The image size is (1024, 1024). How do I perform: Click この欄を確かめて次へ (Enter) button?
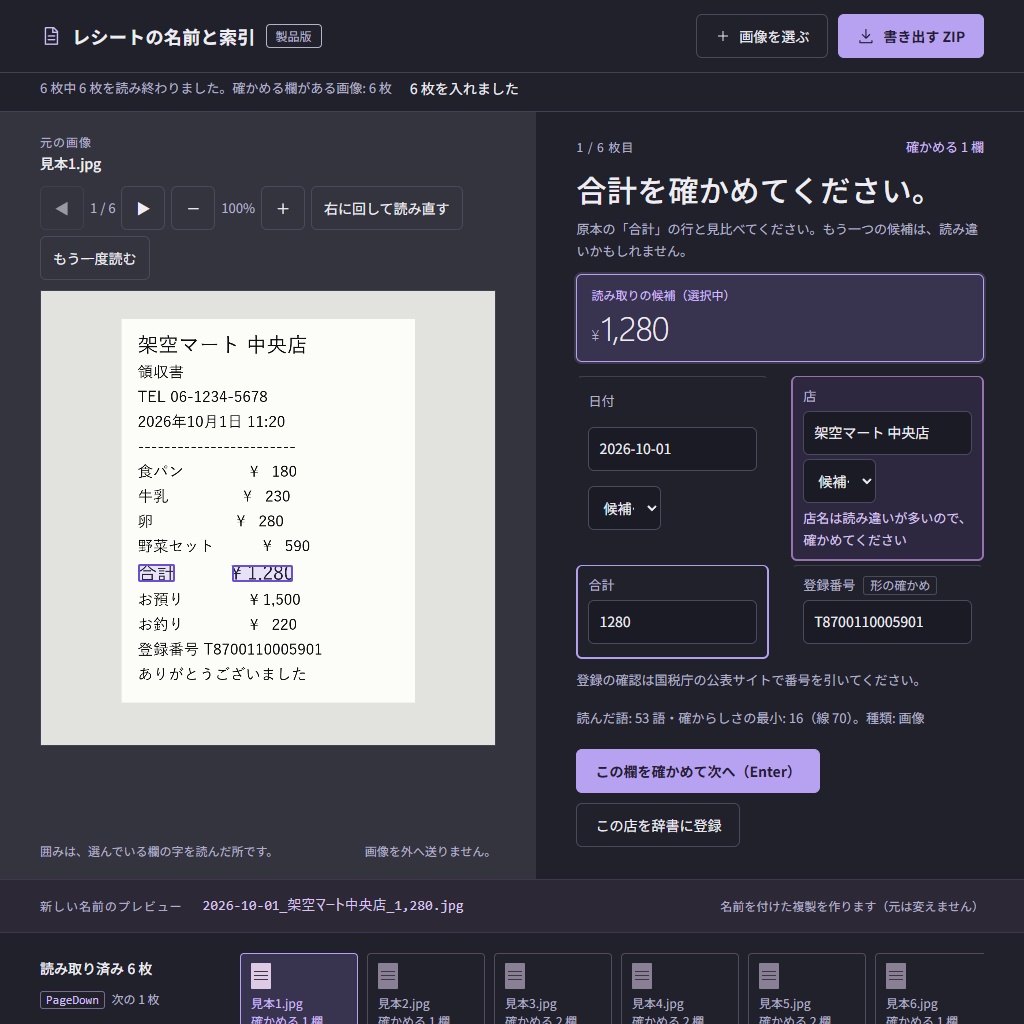coord(697,771)
